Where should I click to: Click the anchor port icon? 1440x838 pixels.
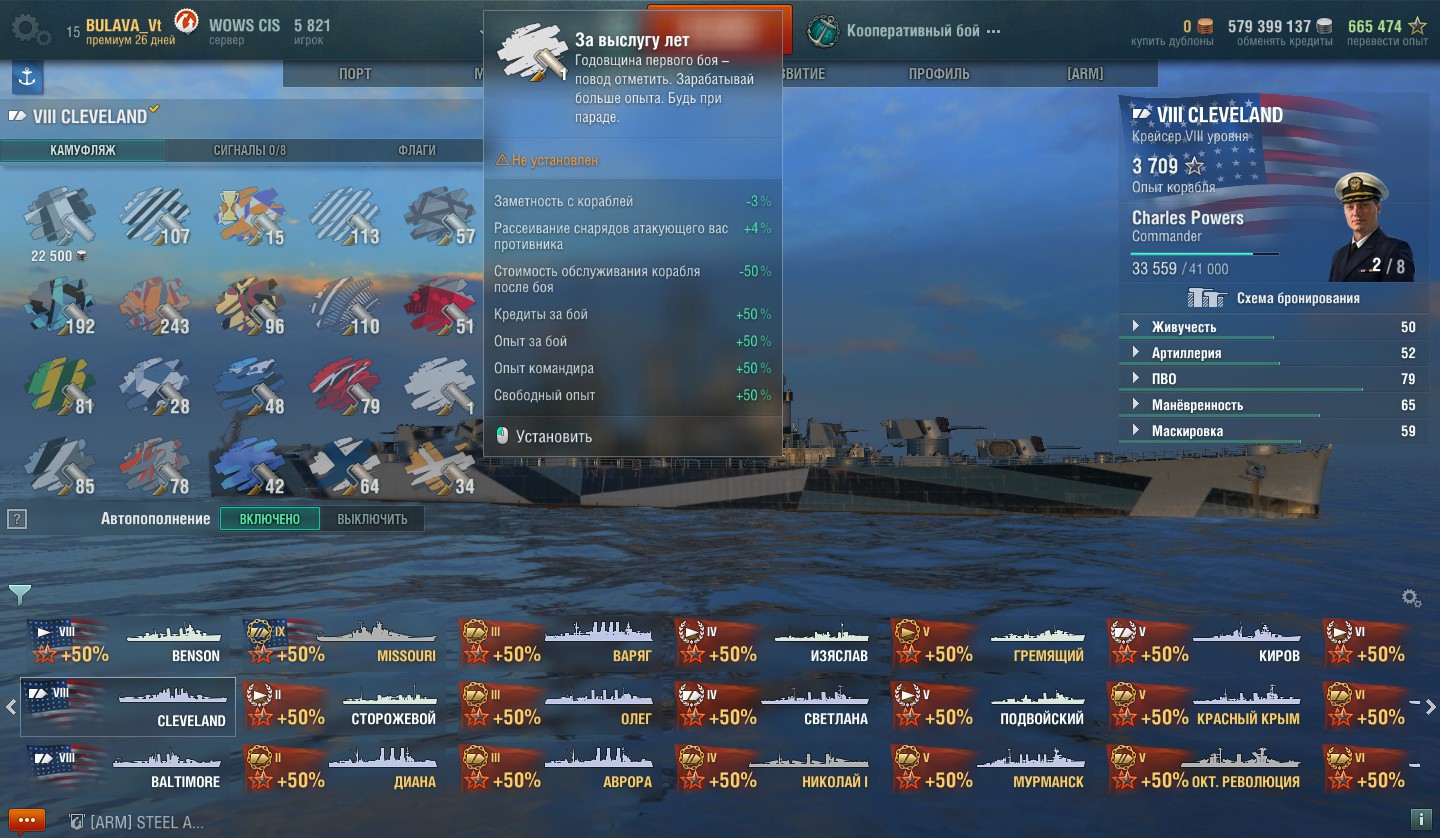pyautogui.click(x=27, y=77)
